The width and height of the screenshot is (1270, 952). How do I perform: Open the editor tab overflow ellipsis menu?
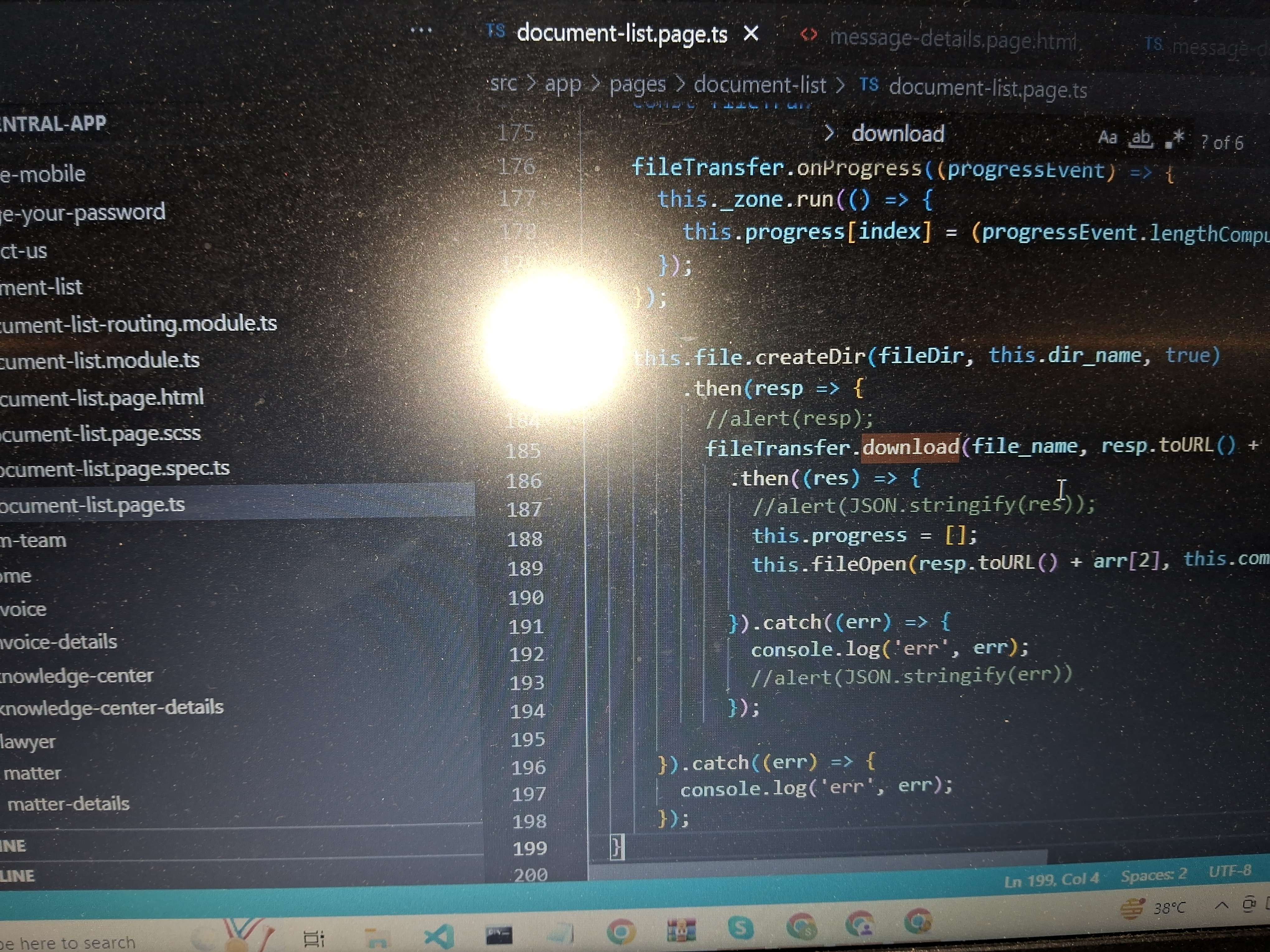click(421, 30)
